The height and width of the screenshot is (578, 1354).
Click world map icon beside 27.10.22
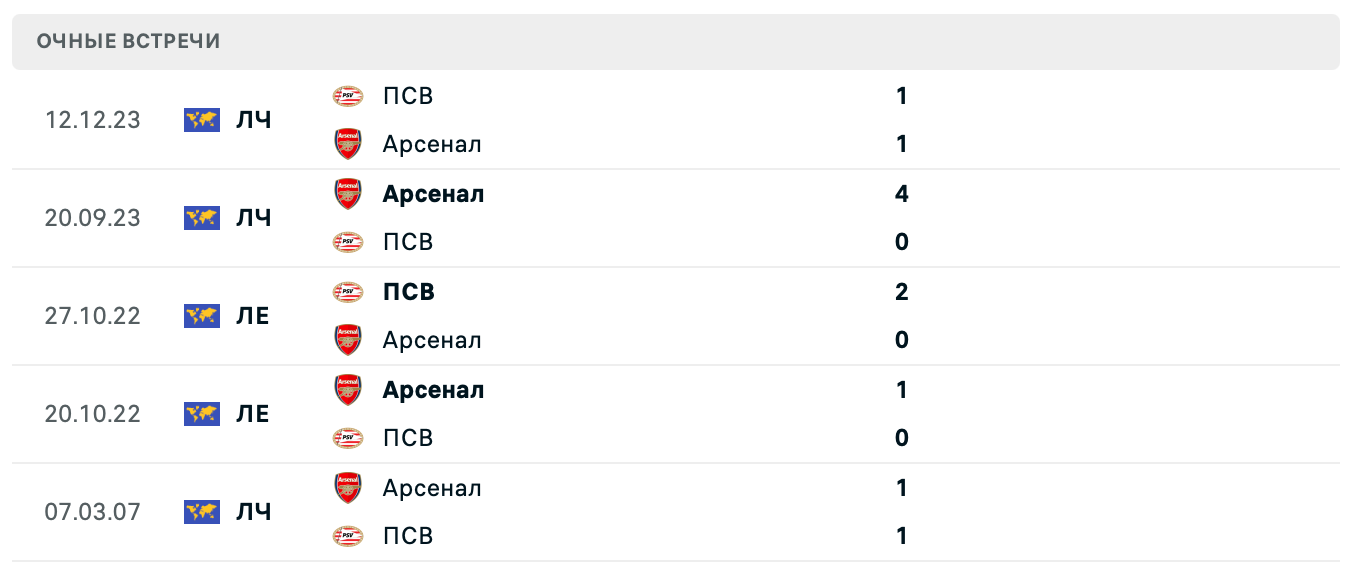click(202, 316)
